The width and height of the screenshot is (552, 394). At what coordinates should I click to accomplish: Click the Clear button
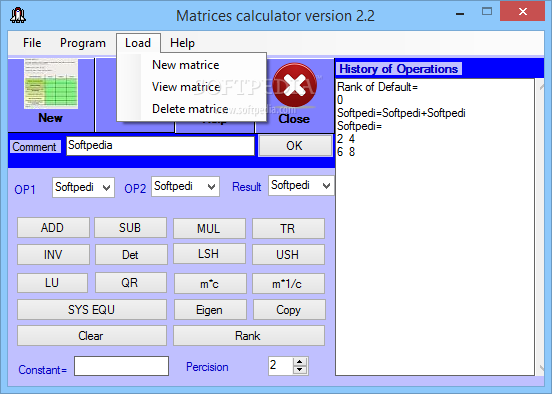pos(92,336)
